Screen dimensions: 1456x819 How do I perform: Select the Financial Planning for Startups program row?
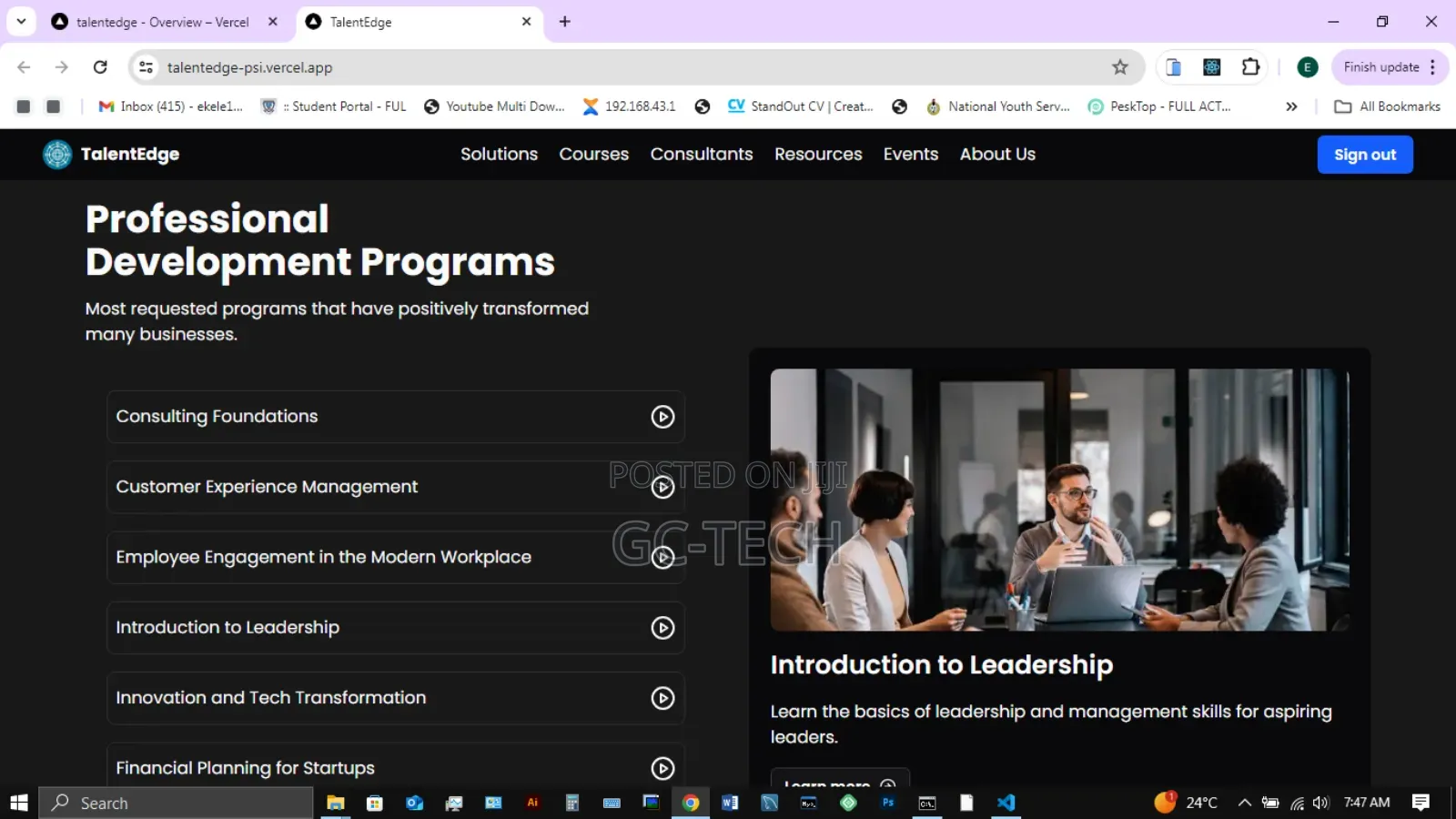396,766
